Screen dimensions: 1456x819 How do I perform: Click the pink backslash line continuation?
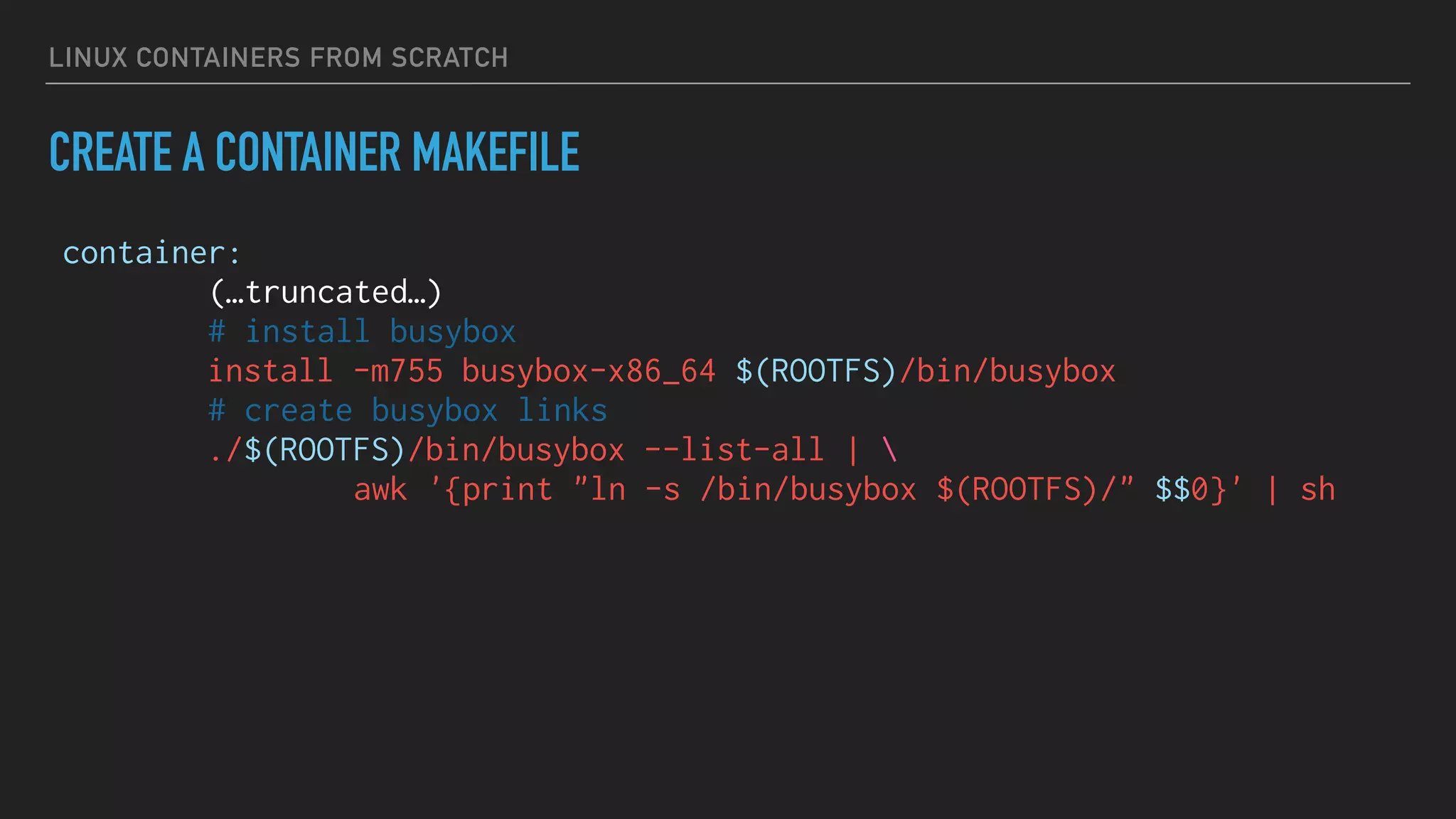(889, 450)
